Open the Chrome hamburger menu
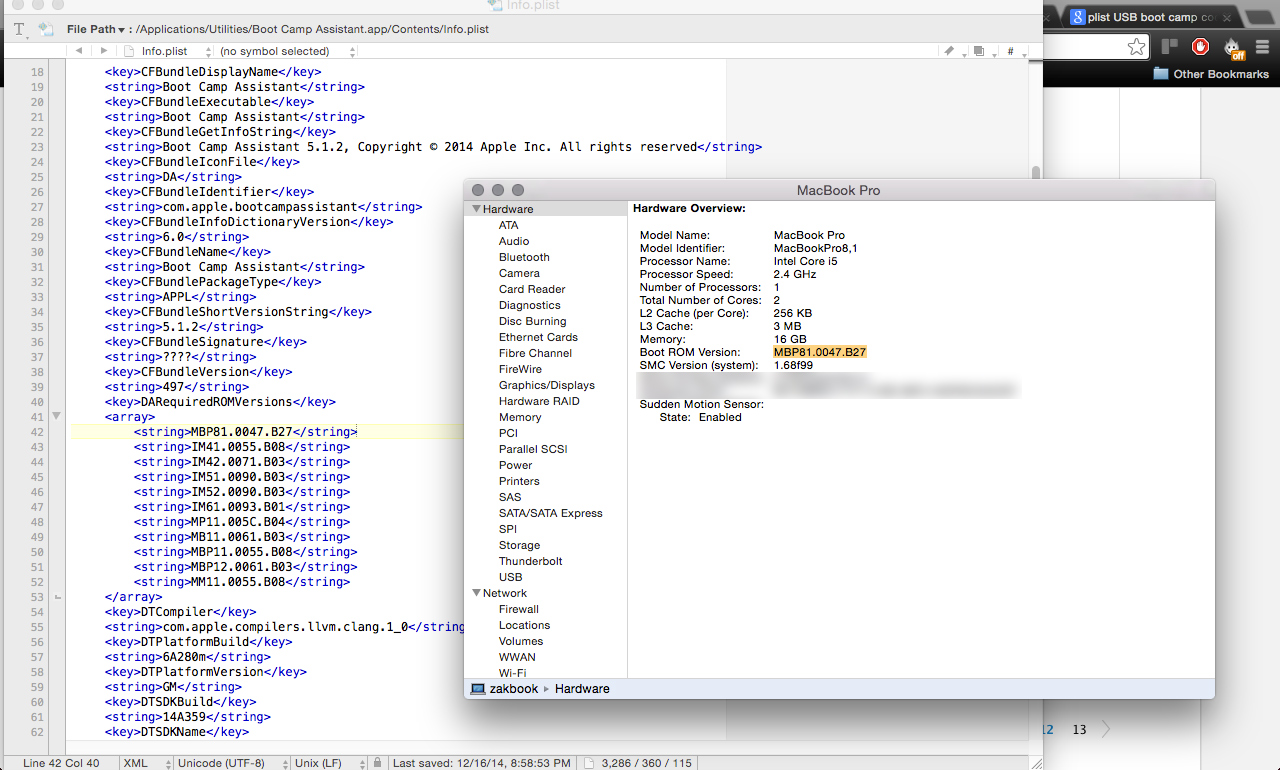 1264,46
